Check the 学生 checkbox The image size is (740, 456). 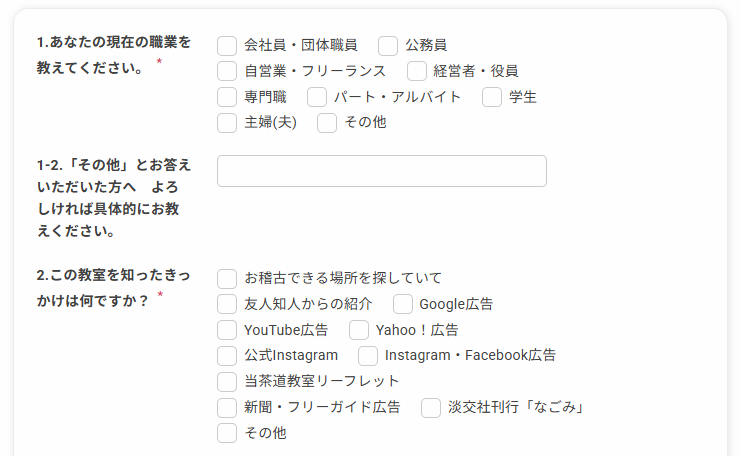(492, 97)
